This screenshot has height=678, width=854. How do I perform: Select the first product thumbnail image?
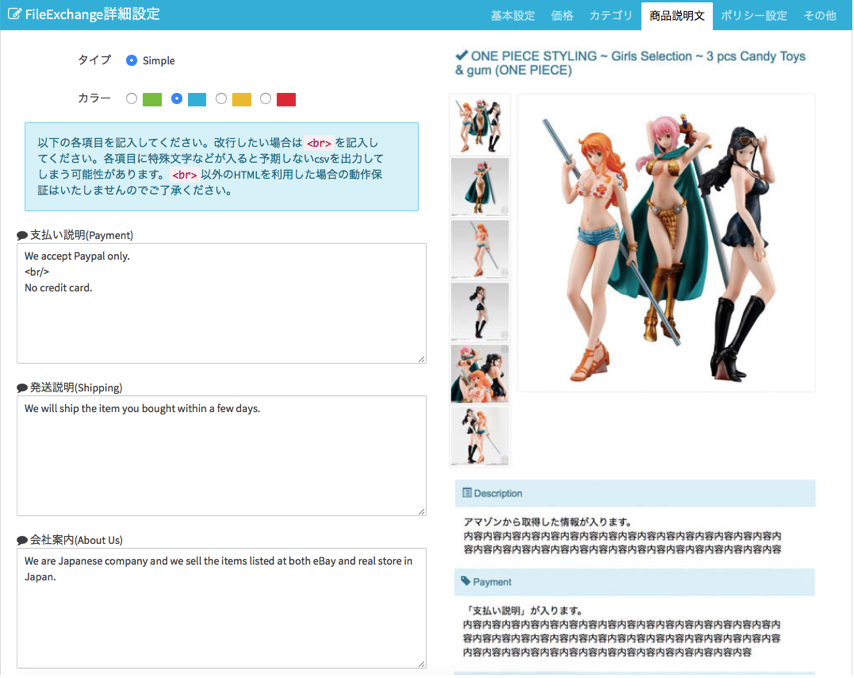pyautogui.click(x=480, y=125)
